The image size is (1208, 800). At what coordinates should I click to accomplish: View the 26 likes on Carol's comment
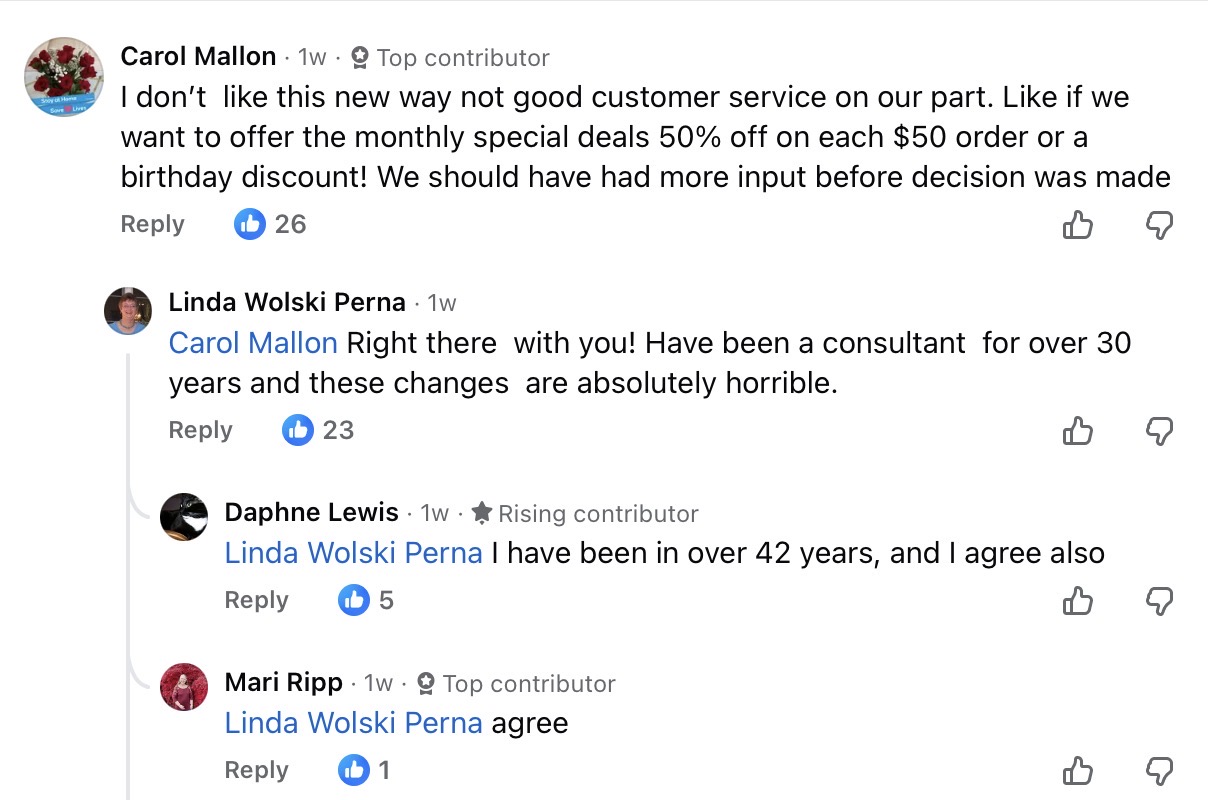[270, 224]
